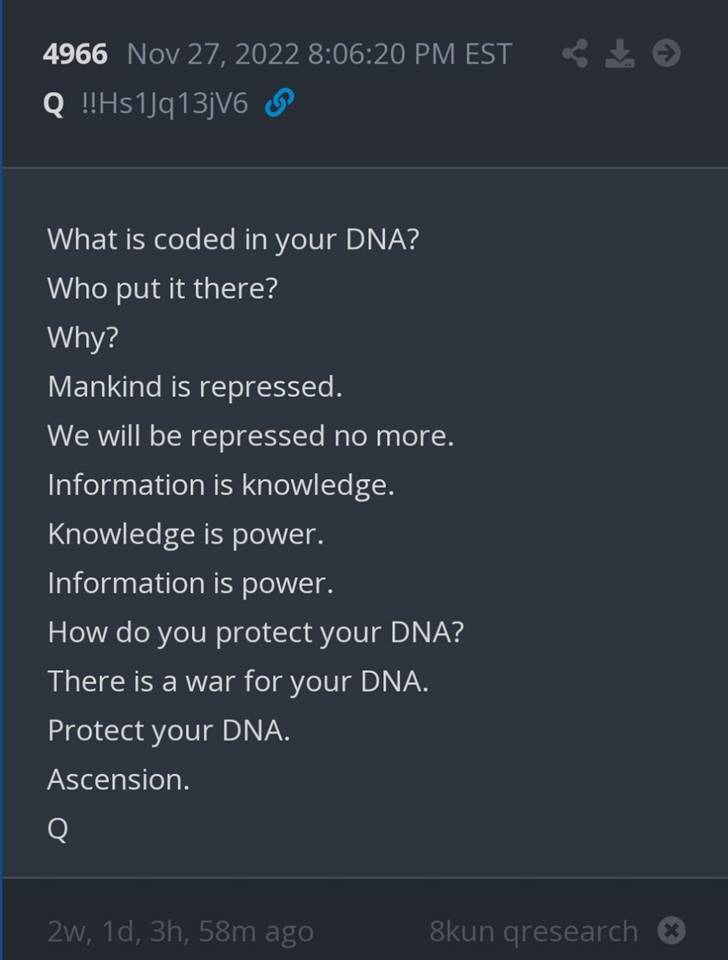
Task: Click the tripcode !!Hs1Jq13jV6
Action: (x=164, y=105)
